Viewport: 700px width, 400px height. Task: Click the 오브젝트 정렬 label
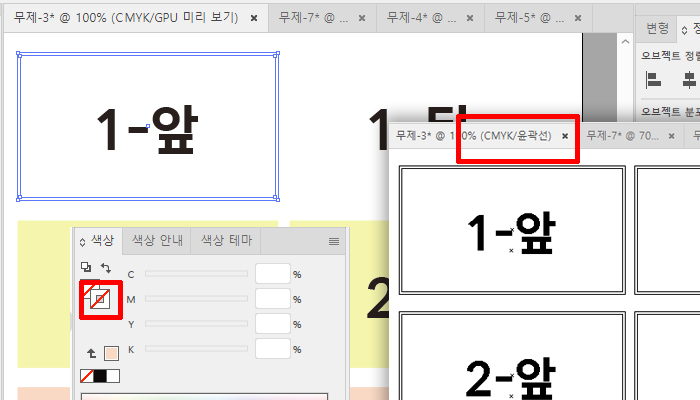[670, 56]
